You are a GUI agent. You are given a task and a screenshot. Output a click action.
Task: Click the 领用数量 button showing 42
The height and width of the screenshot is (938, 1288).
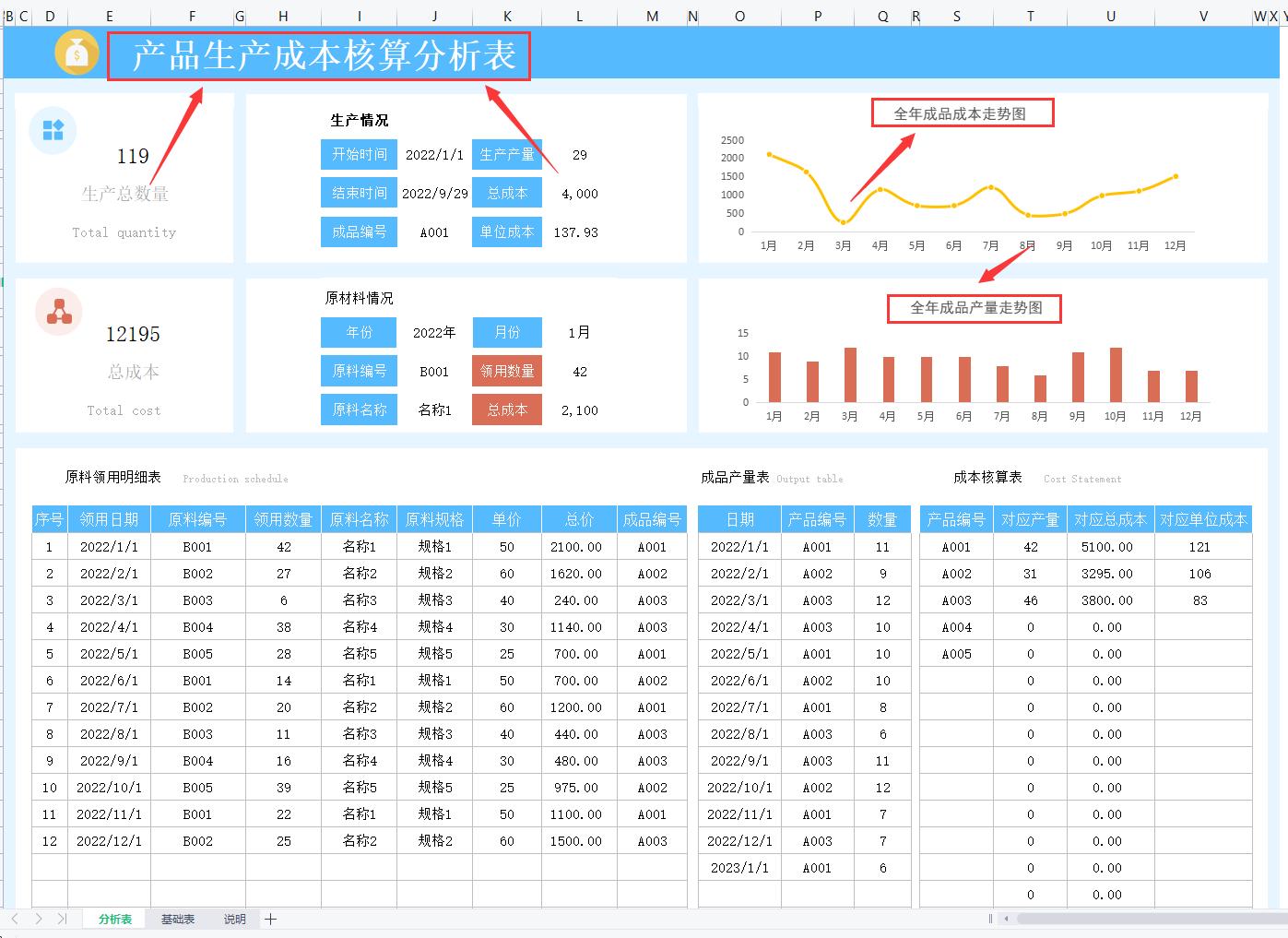pyautogui.click(x=507, y=371)
